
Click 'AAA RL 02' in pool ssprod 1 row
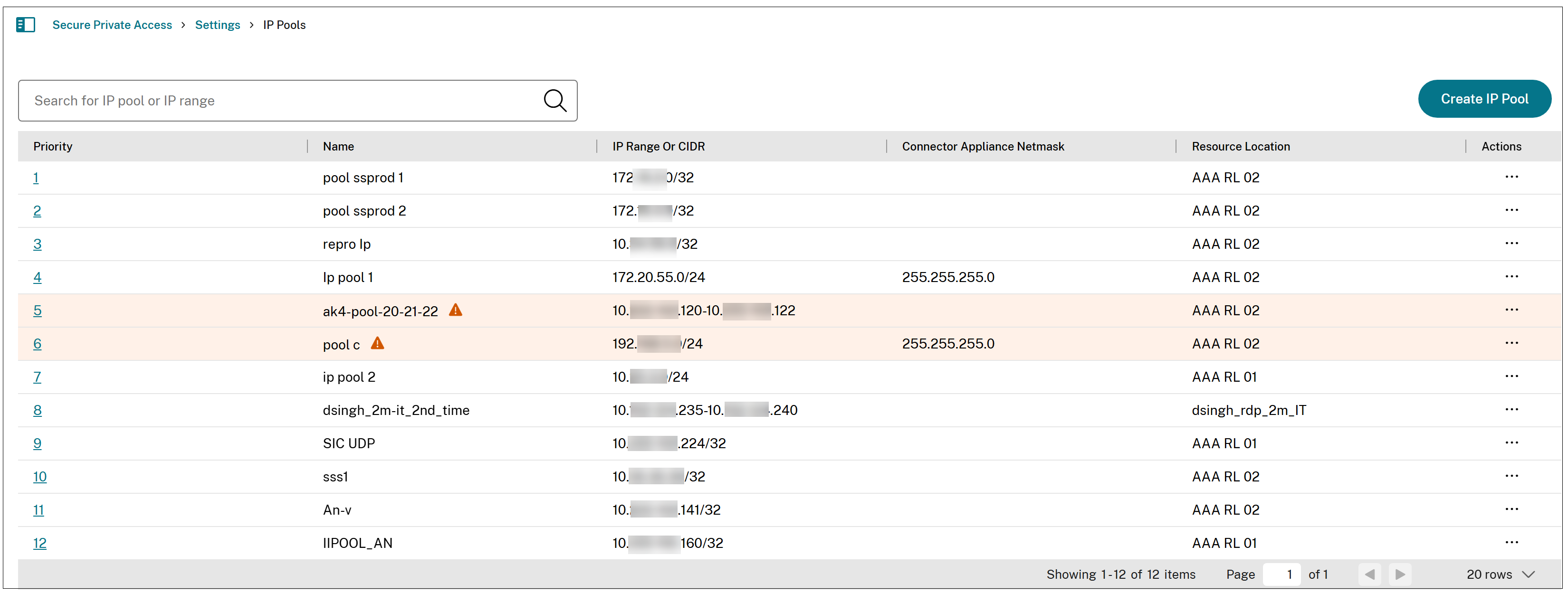coord(1225,178)
